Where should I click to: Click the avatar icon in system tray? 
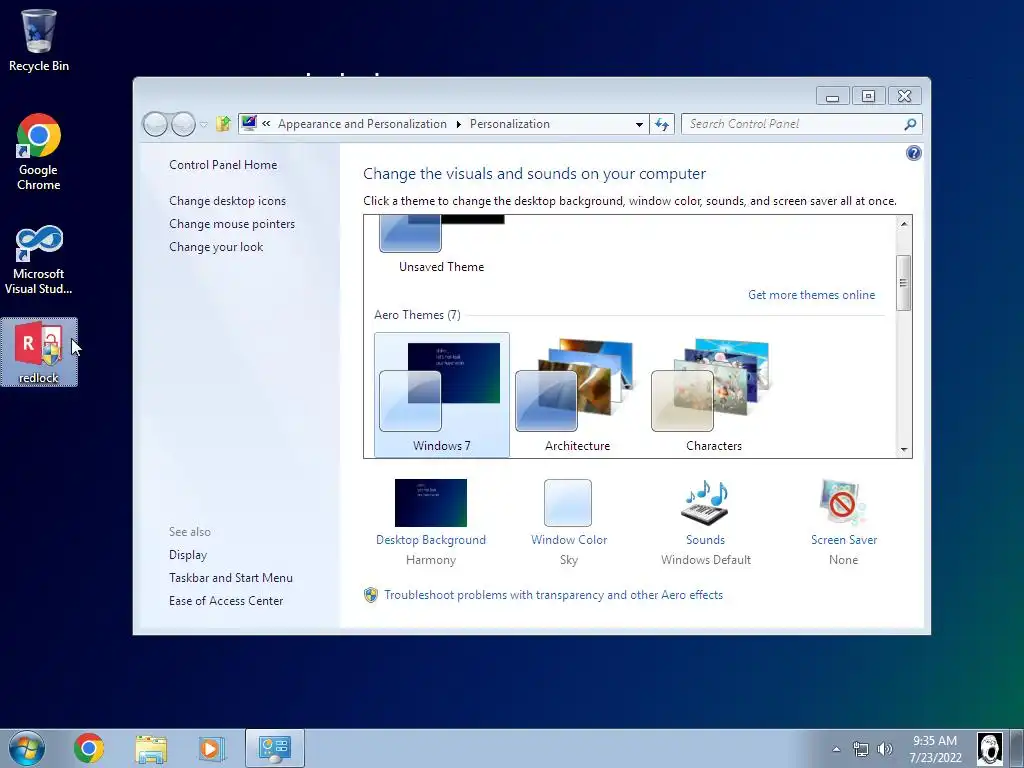989,748
